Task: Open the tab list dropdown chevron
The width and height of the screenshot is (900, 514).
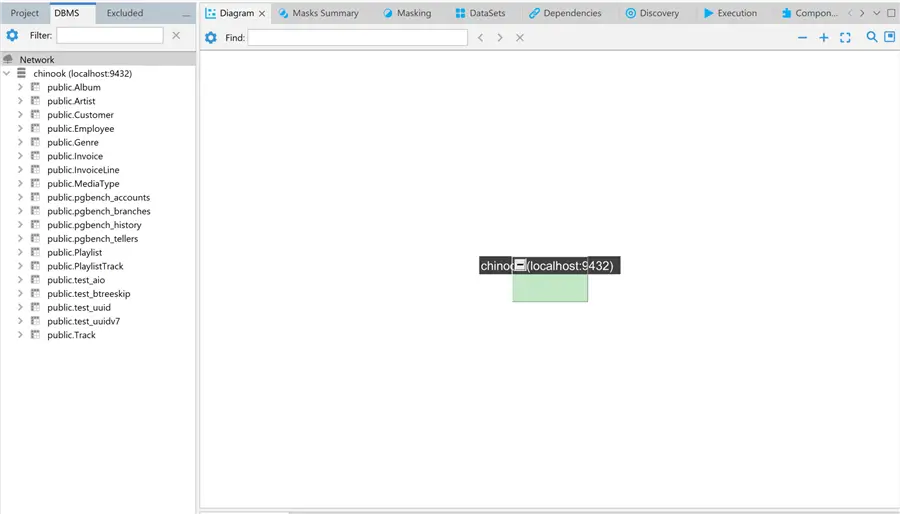Action: [876, 13]
